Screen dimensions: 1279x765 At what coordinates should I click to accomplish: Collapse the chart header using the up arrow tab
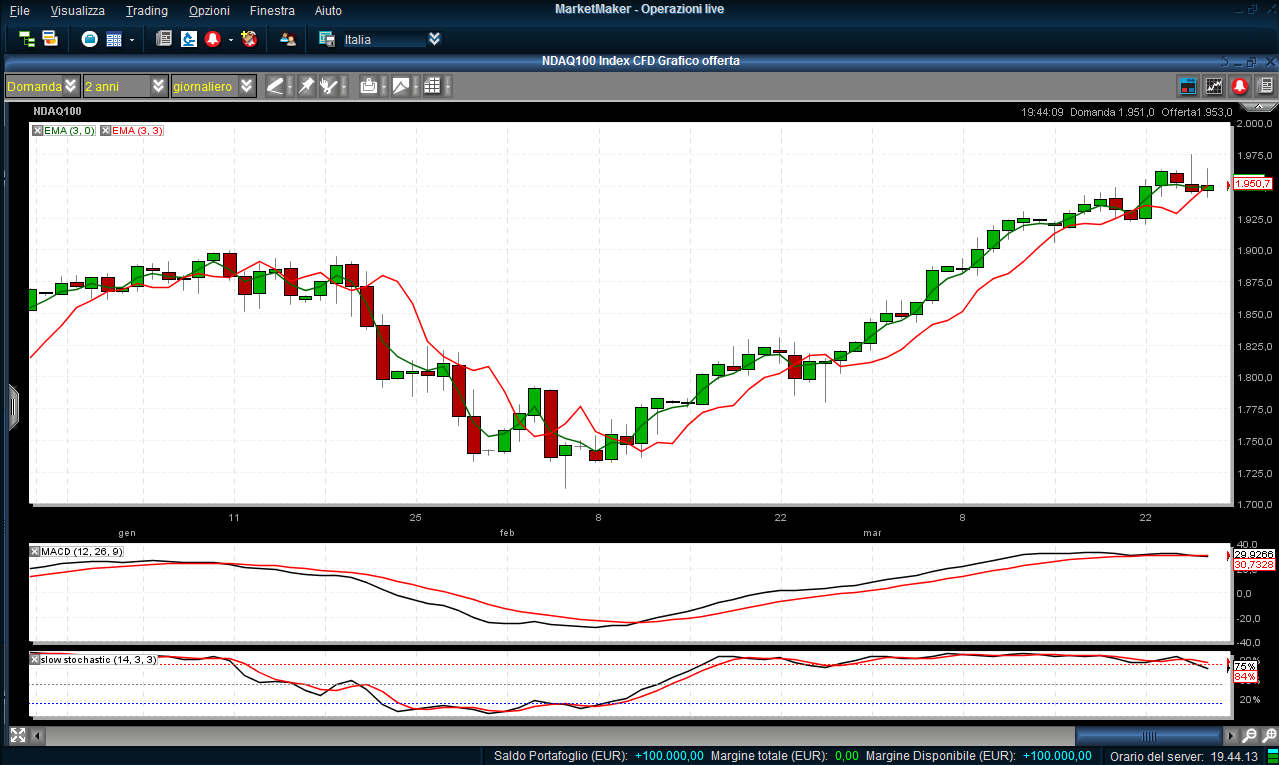1258,106
